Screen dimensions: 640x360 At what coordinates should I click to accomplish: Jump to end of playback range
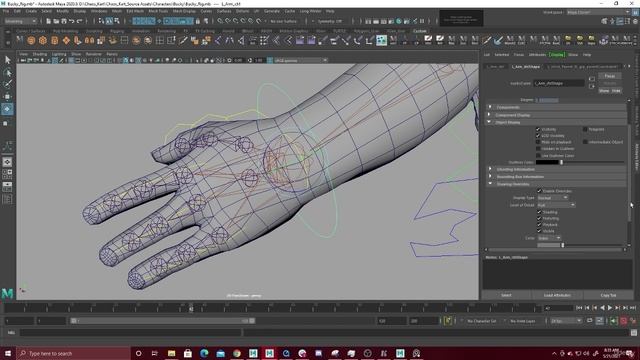click(x=633, y=308)
